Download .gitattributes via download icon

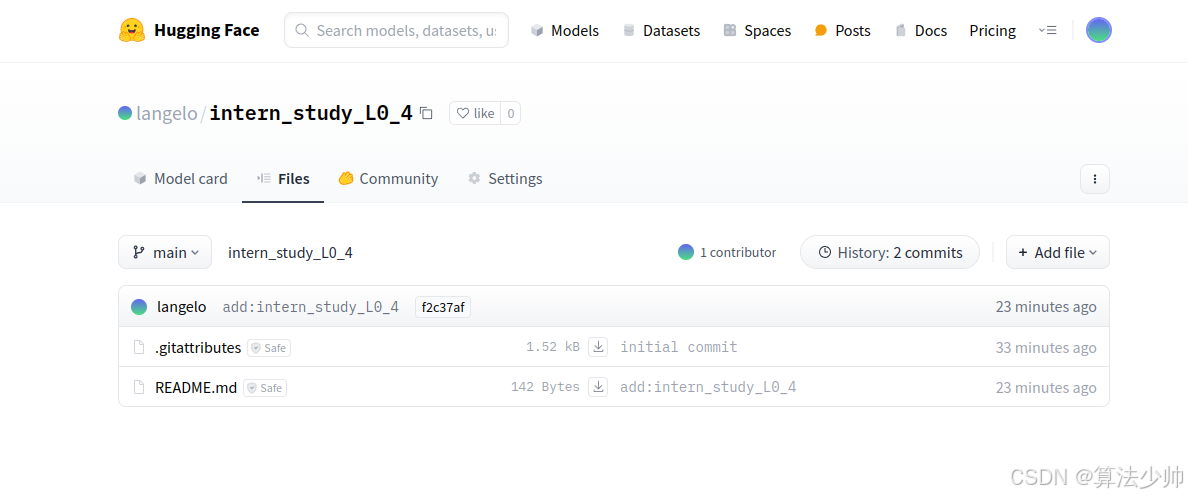coord(599,347)
